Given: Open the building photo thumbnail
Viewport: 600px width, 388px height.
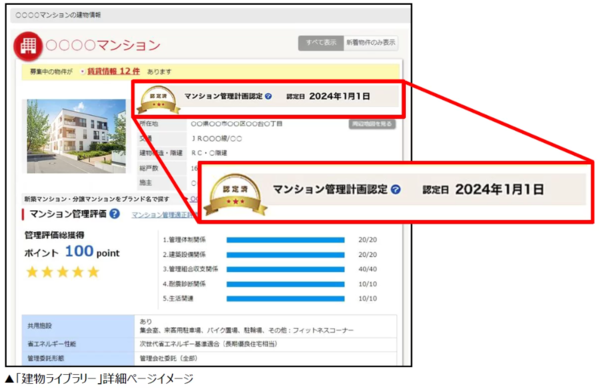Looking at the screenshot, I should (76, 136).
